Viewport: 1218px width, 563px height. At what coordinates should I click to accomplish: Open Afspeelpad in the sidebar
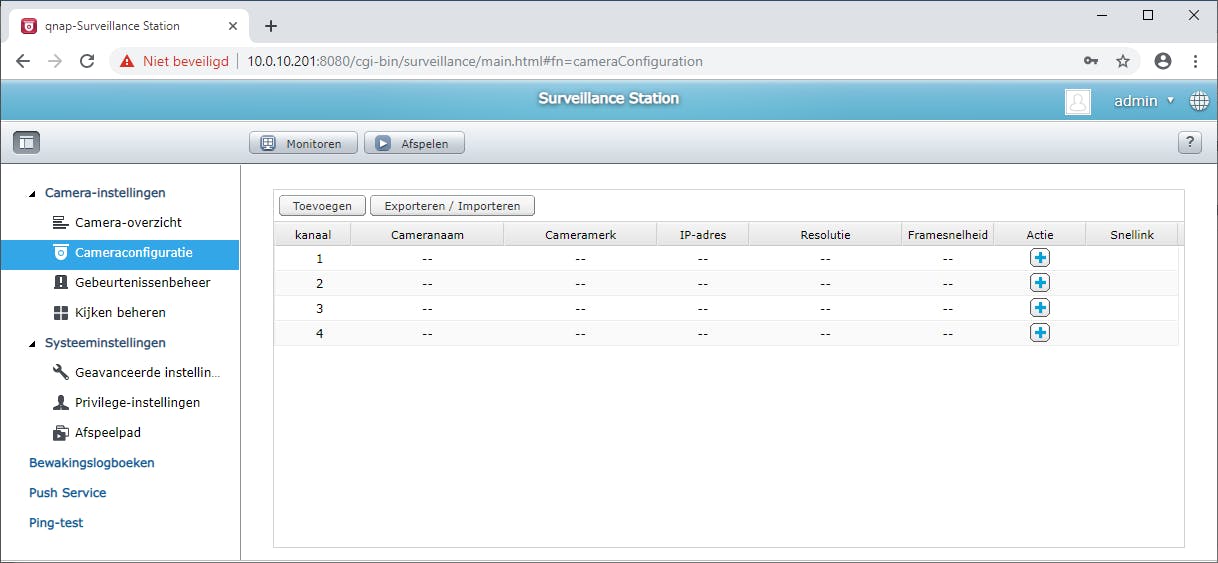pos(120,433)
